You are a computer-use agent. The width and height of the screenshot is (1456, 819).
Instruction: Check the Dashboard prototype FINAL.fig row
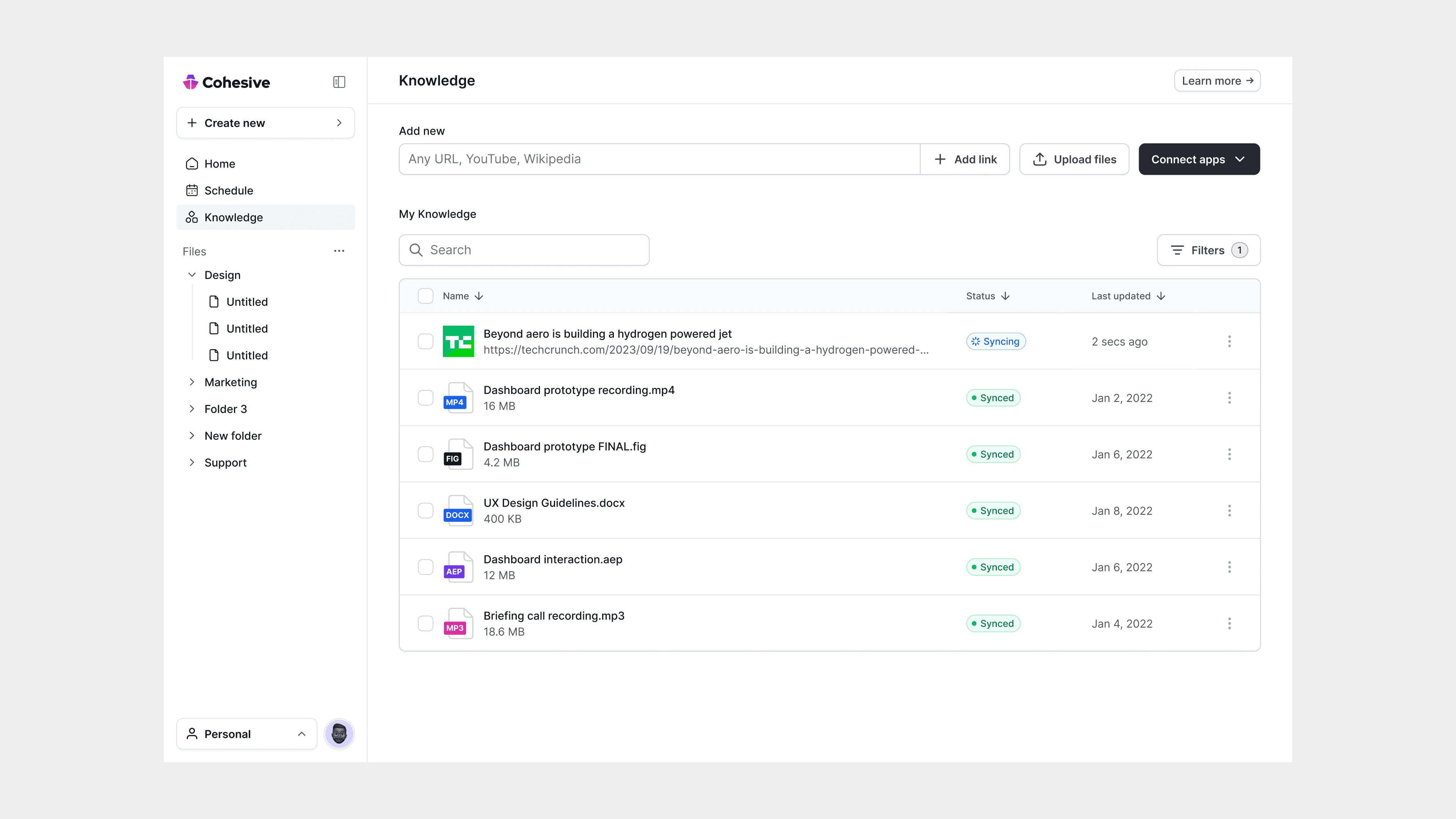[x=425, y=455]
